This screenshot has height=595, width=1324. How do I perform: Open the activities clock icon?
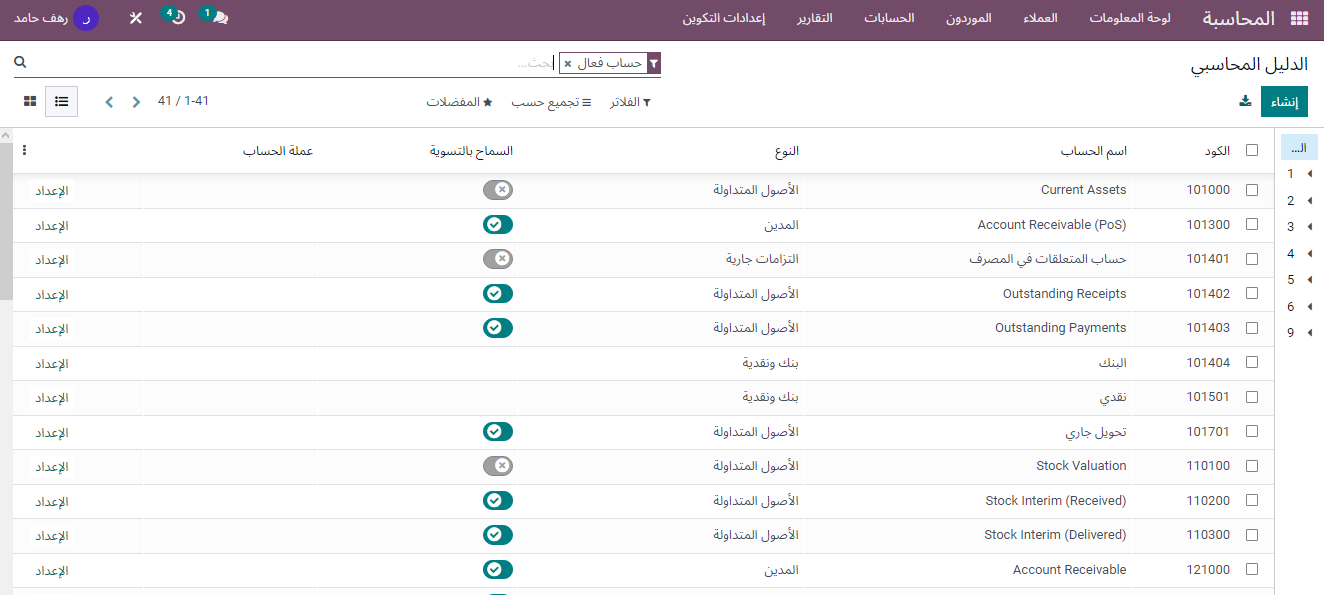pos(177,18)
